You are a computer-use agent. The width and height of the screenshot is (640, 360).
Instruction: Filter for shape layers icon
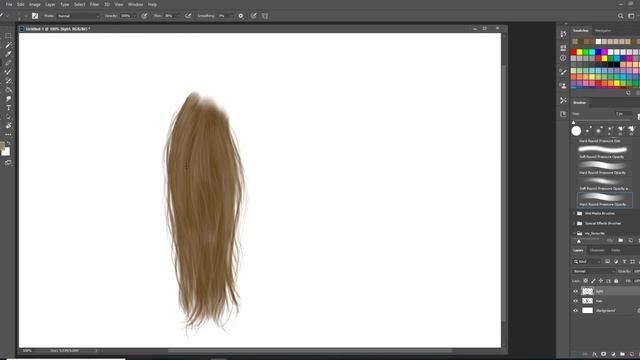[632, 262]
